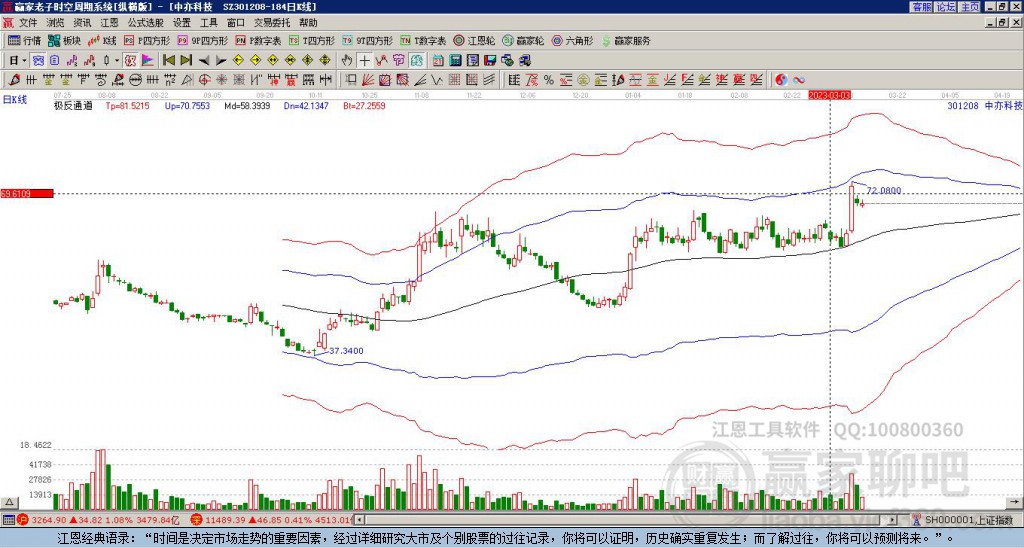This screenshot has width=1024, height=548.
Task: Click the volume panel up-triangle button
Action: 9,502
